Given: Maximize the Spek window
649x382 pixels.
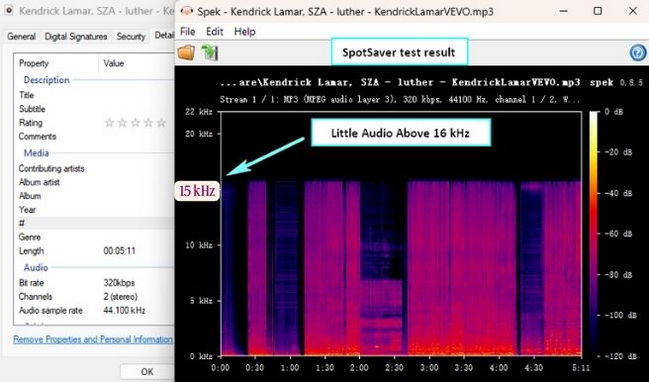Looking at the screenshot, I should 597,11.
